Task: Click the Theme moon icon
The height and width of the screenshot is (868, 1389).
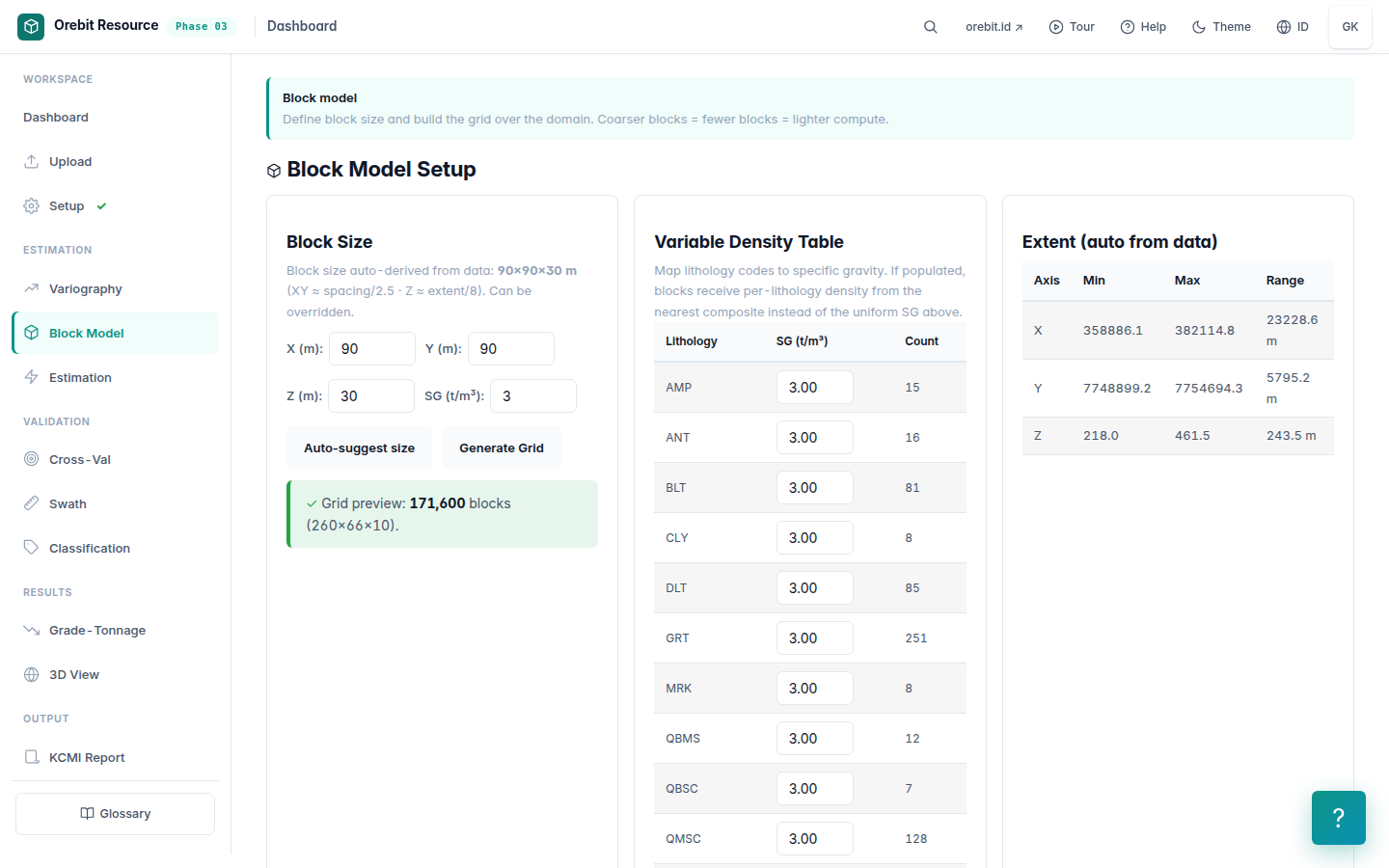Action: (x=1199, y=27)
